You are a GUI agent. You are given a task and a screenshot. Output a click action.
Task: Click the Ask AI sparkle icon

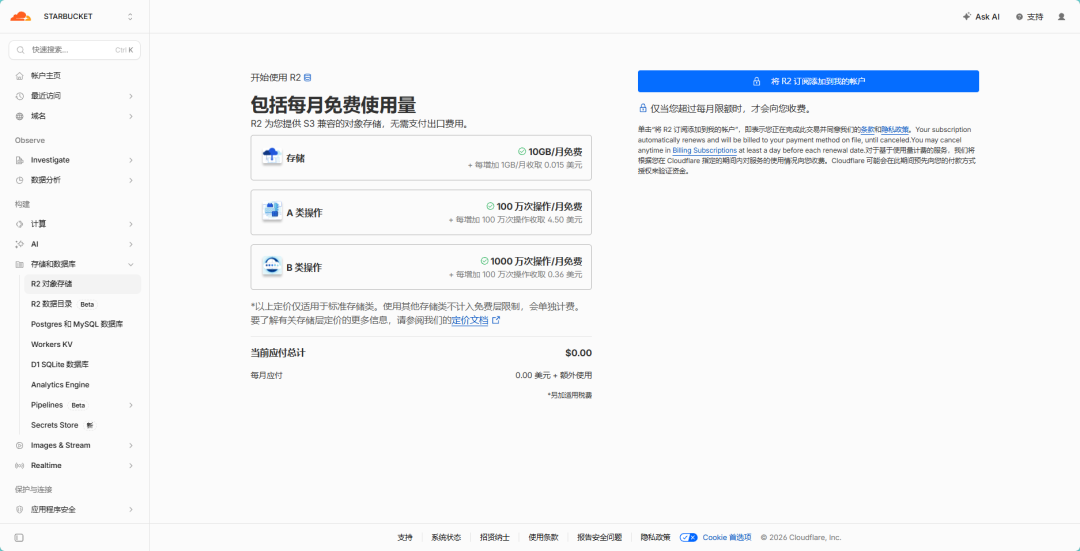pos(967,17)
